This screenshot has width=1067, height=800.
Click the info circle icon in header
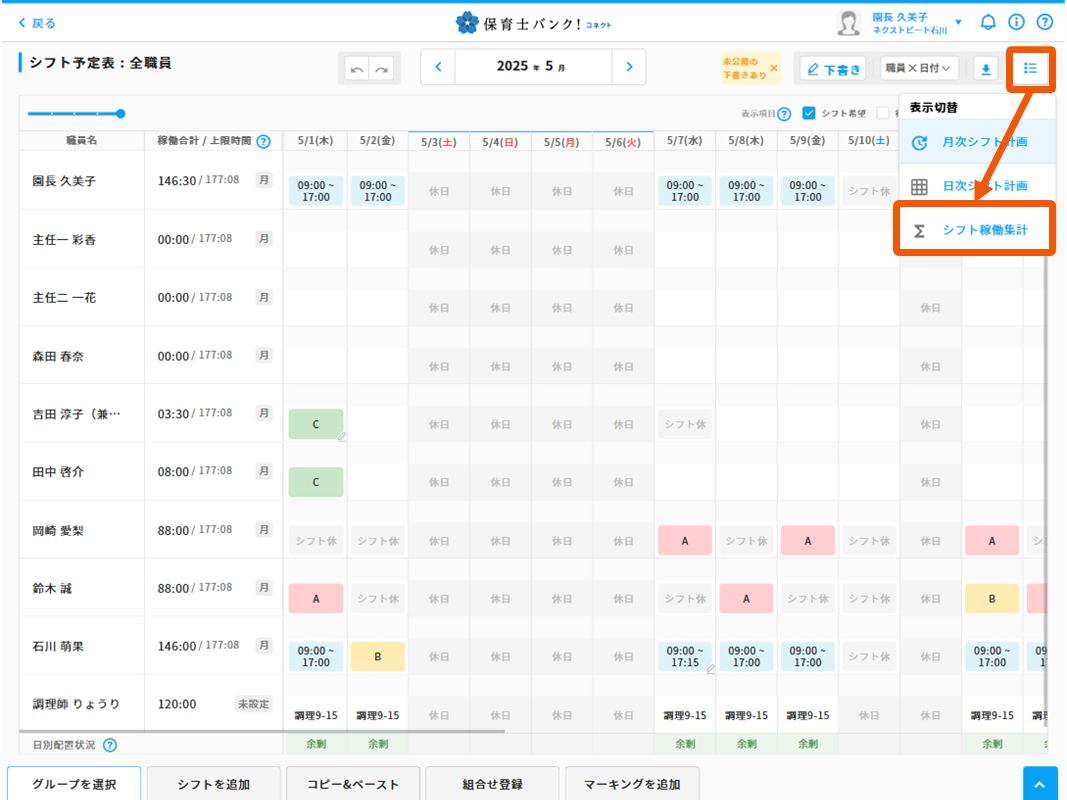[1016, 22]
